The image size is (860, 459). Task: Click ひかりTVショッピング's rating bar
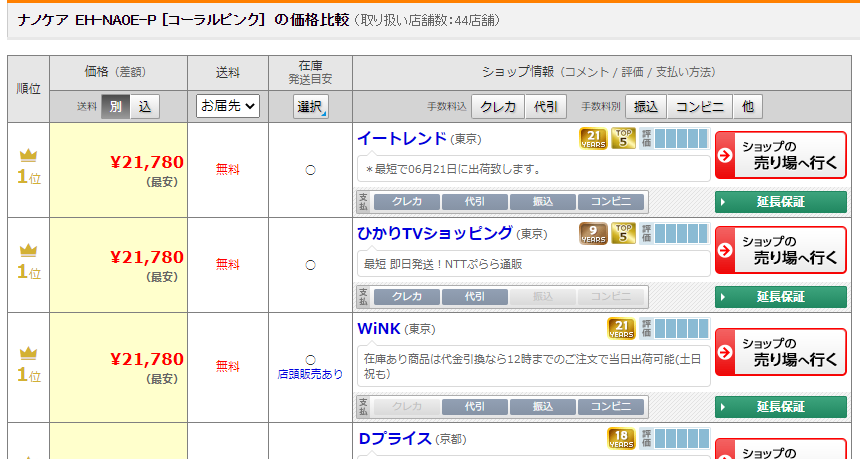(675, 233)
